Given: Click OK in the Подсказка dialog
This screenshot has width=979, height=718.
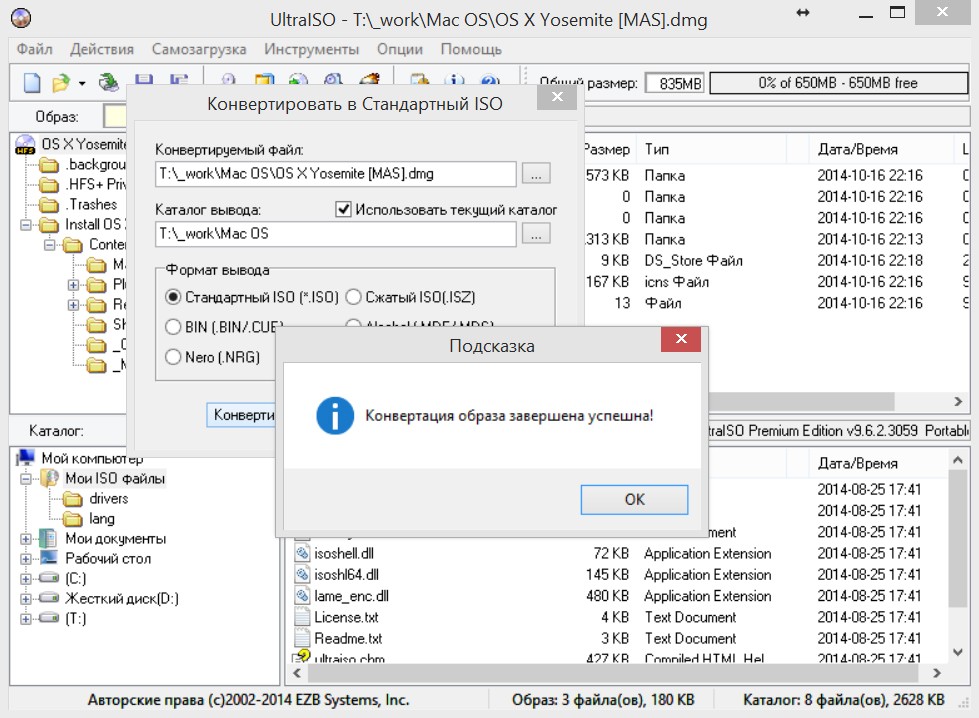Looking at the screenshot, I should (634, 499).
